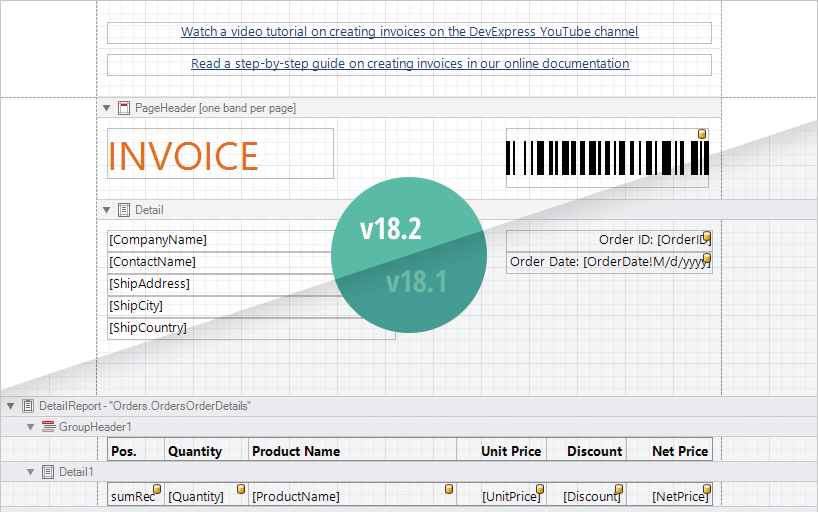Click the Order Date data-binding icon
The image size is (818, 512).
pos(707,258)
